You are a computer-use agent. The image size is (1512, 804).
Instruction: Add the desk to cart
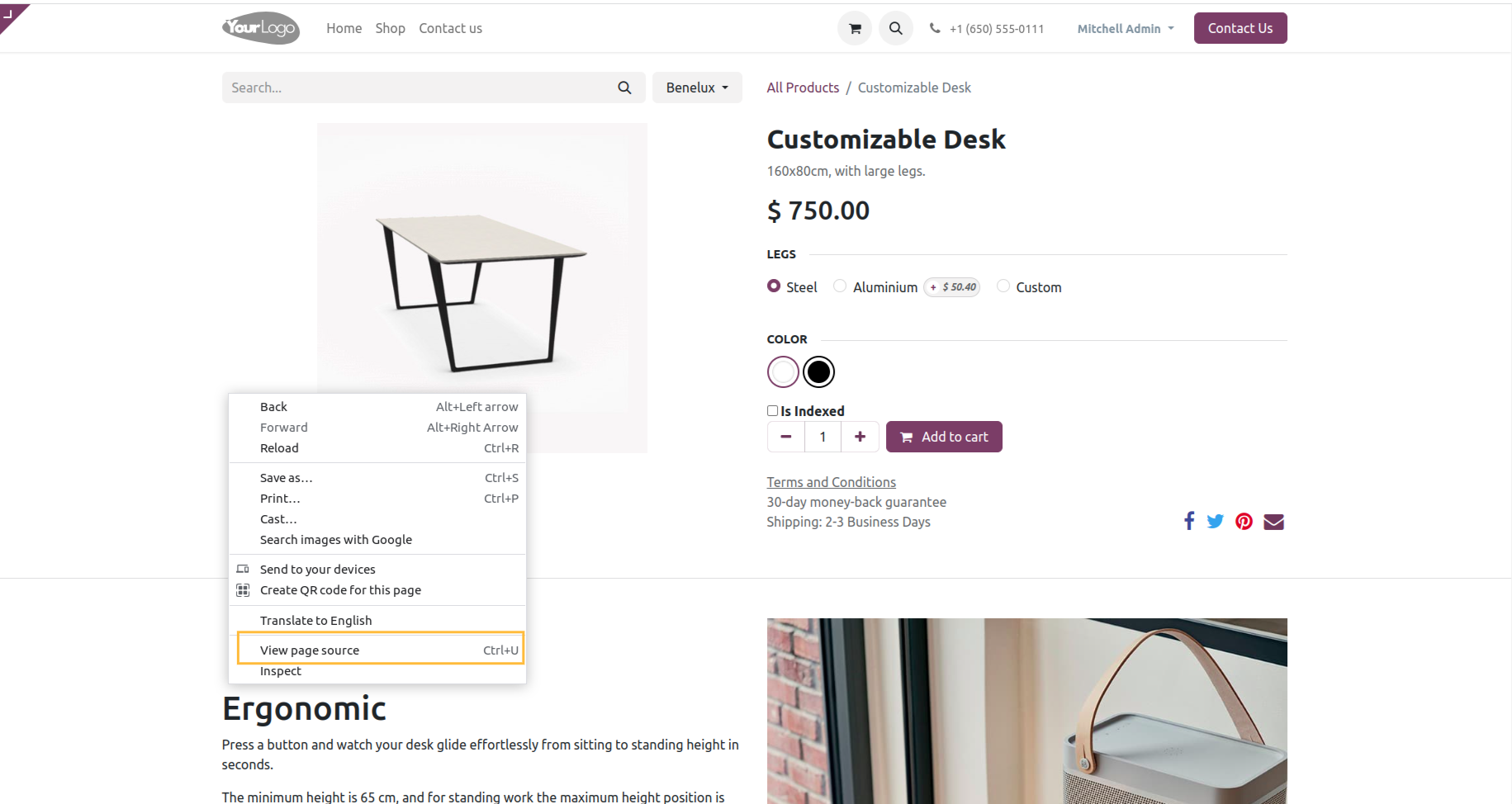coord(944,437)
